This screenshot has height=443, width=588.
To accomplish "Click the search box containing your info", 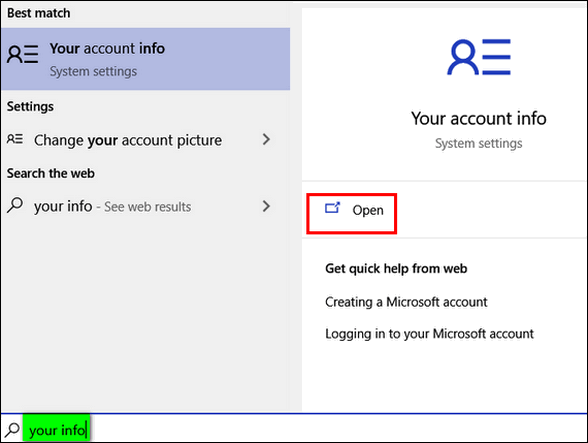I will click(294, 429).
